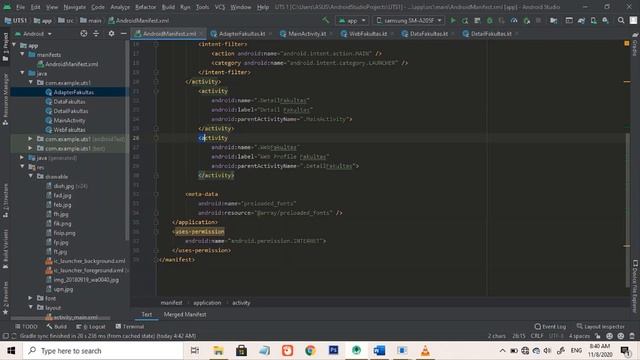
Task: Open the Terminal tool window
Action: click(130, 327)
